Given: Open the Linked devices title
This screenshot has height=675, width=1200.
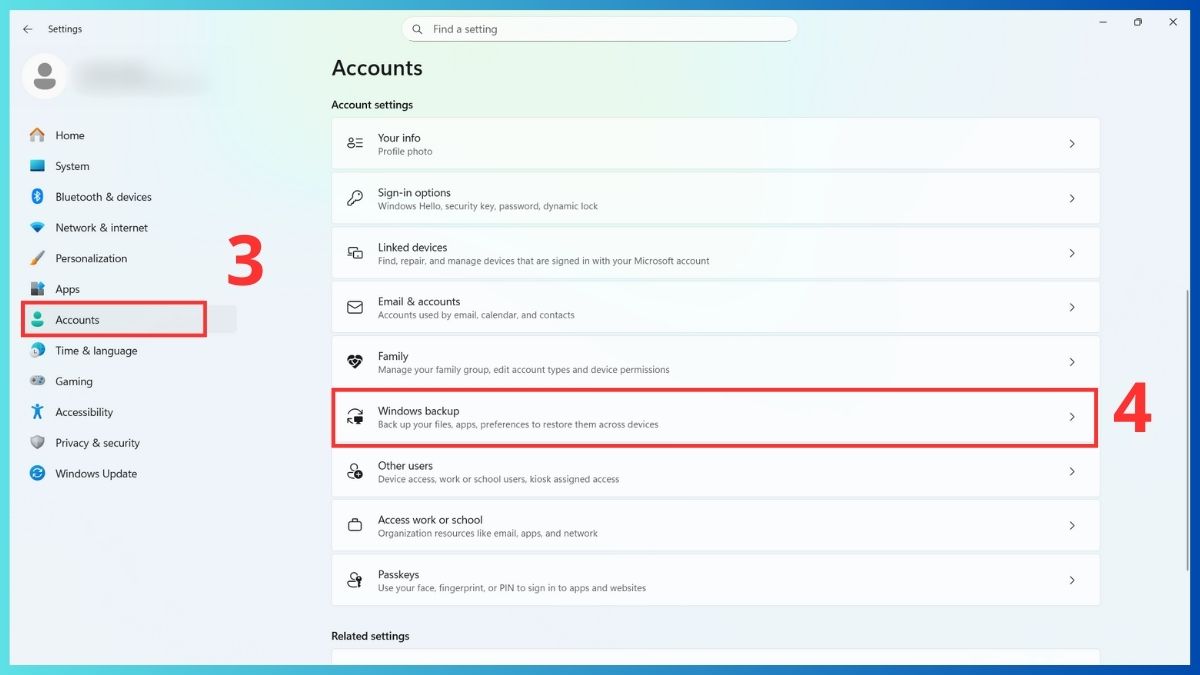Looking at the screenshot, I should click(x=412, y=247).
